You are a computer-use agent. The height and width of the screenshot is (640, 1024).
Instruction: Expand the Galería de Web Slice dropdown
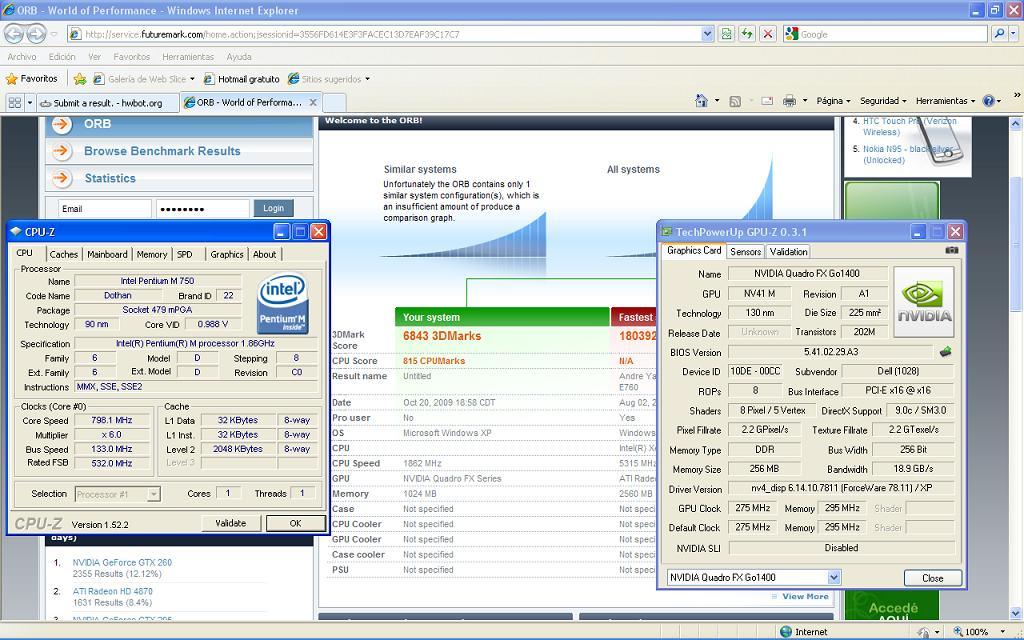pos(192,79)
